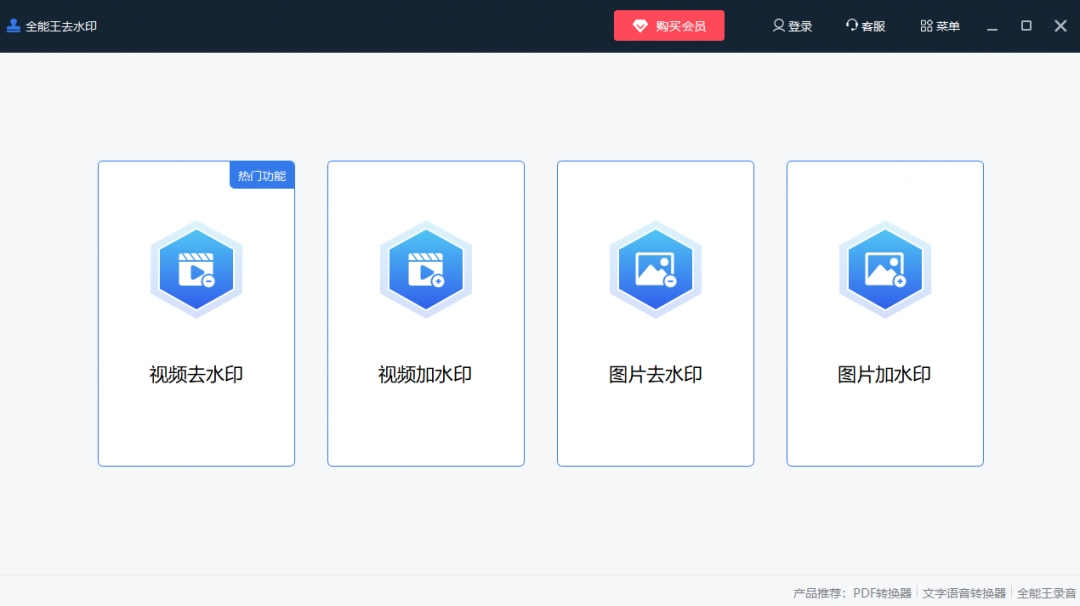
Task: Click the 登录 user login icon
Action: (x=777, y=25)
